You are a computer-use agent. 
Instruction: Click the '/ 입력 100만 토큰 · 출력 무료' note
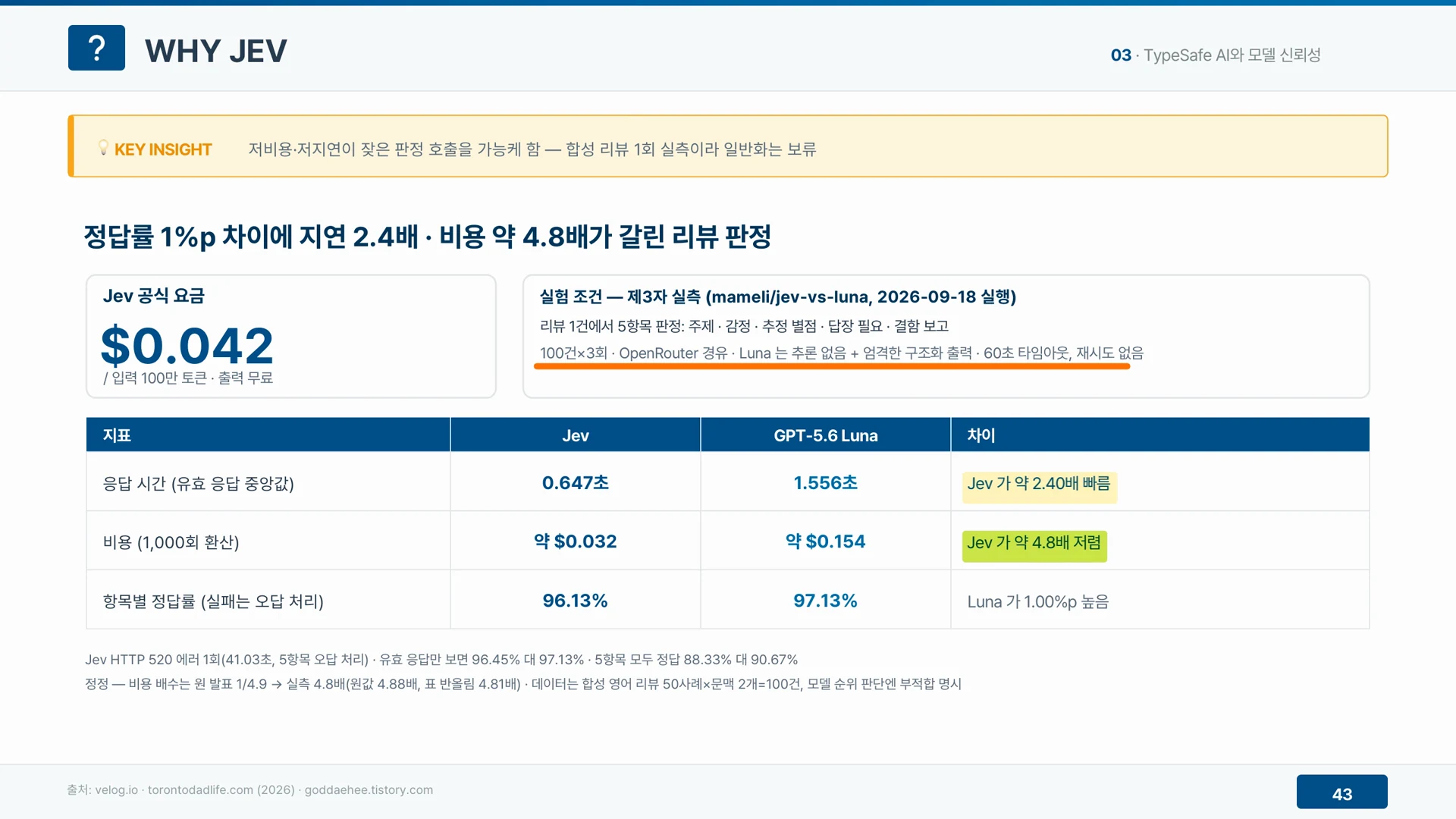click(188, 378)
